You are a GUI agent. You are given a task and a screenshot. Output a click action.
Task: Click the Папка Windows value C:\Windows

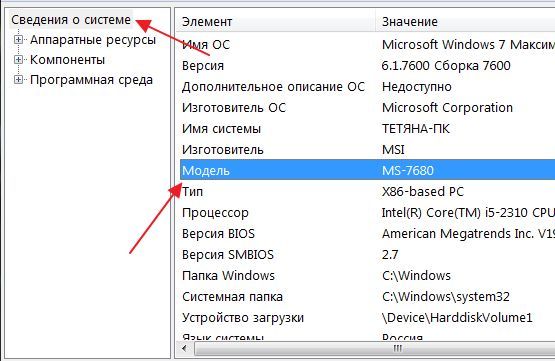click(x=416, y=276)
